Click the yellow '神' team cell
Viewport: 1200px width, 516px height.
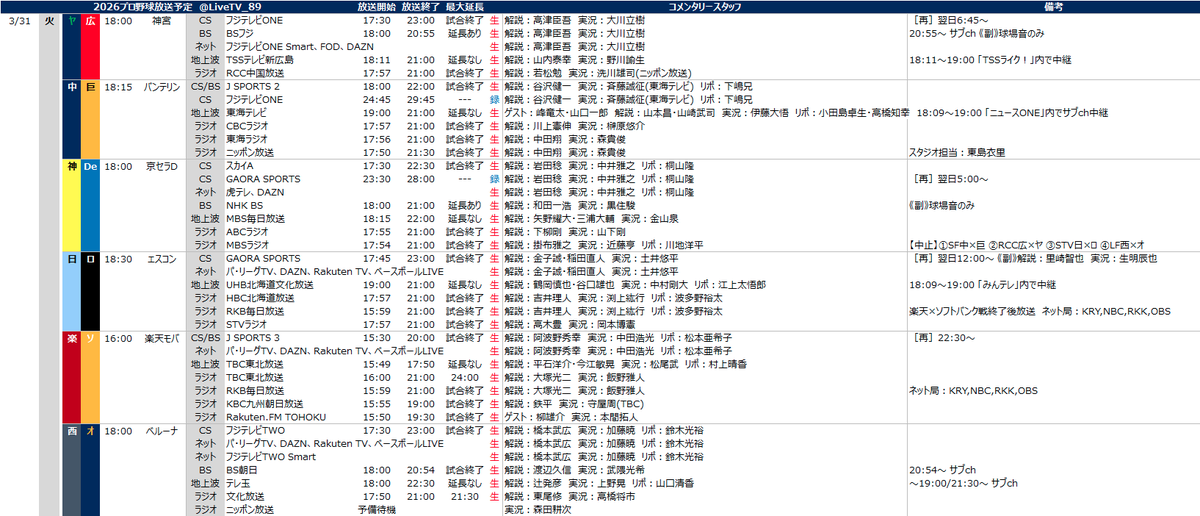(x=70, y=204)
